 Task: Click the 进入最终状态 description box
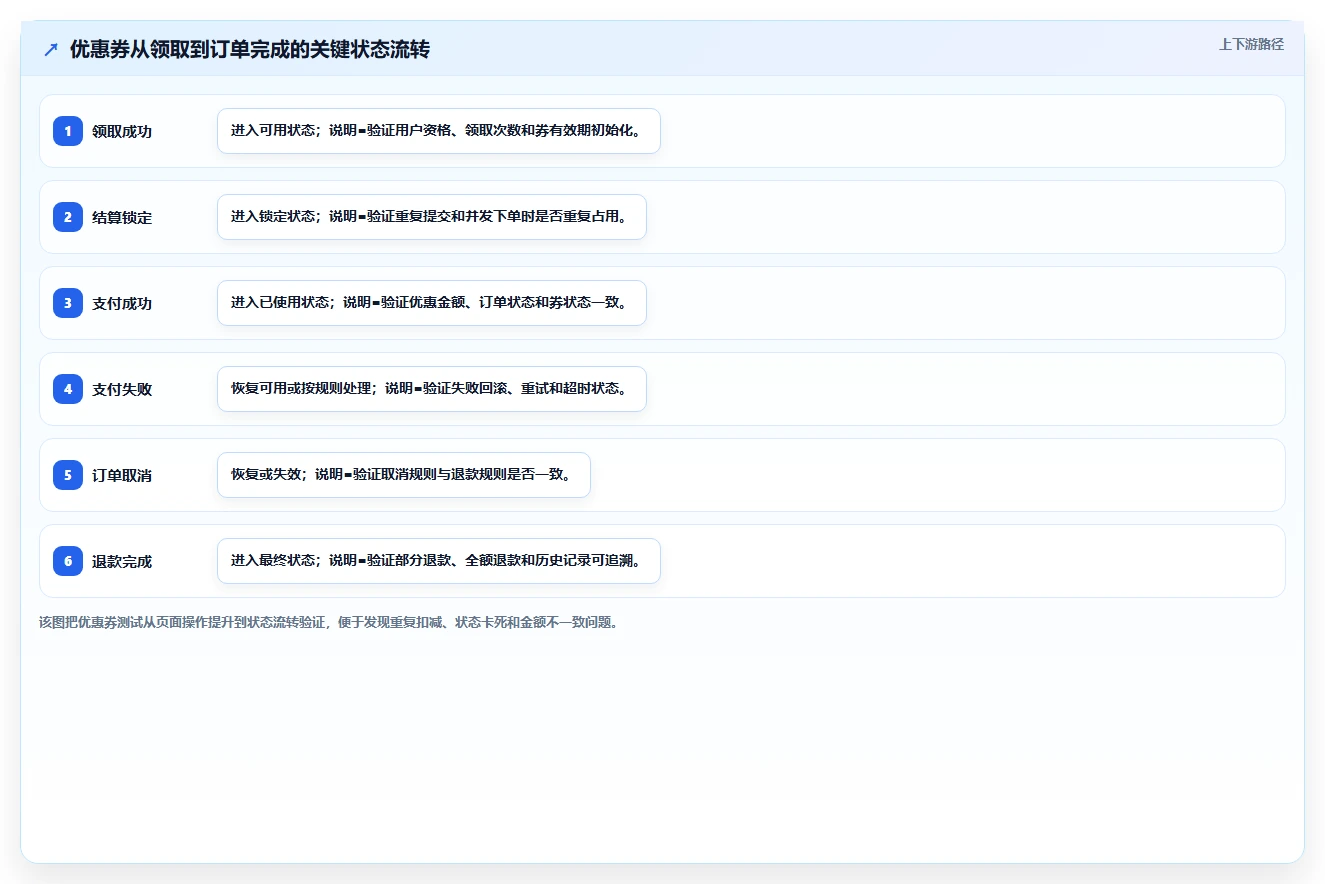pyautogui.click(x=439, y=561)
